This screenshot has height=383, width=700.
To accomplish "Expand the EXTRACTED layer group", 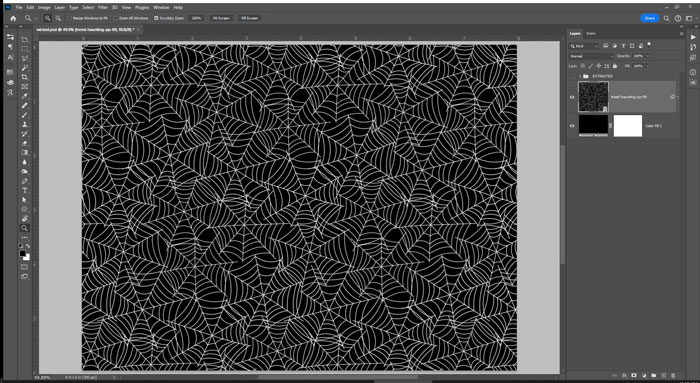I will click(x=579, y=76).
